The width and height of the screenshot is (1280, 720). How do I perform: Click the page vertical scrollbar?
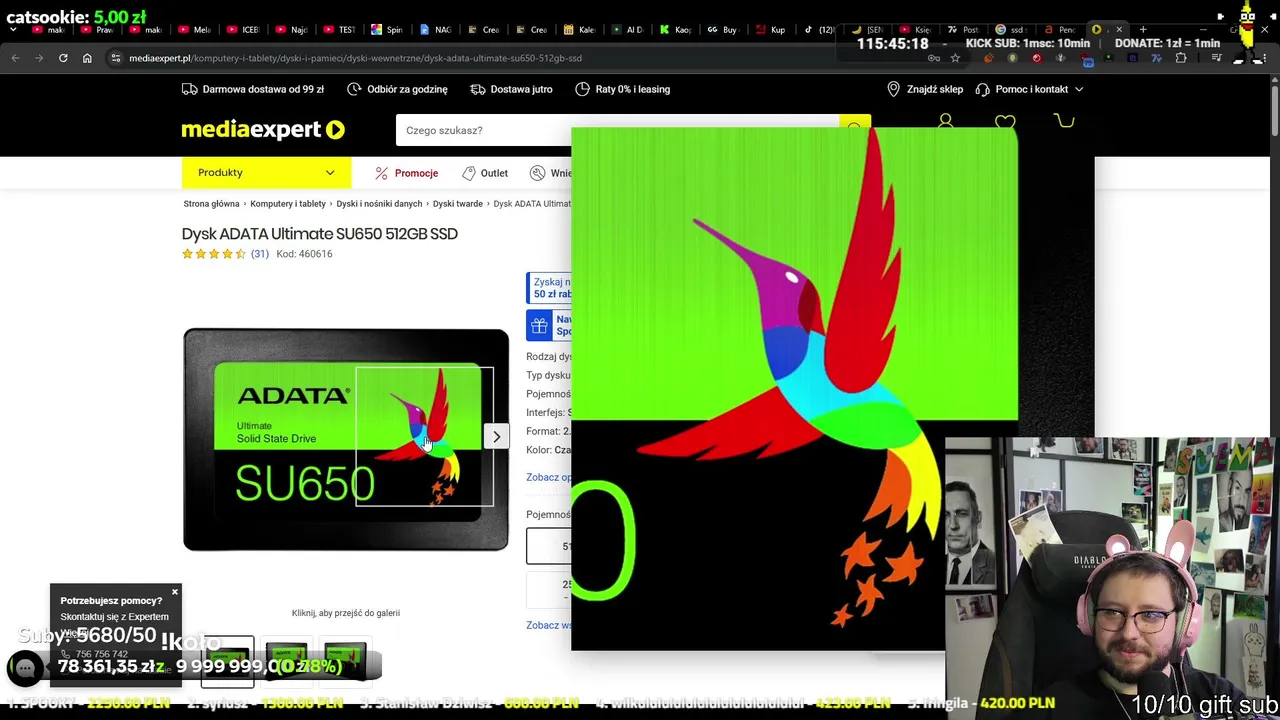(1274, 110)
